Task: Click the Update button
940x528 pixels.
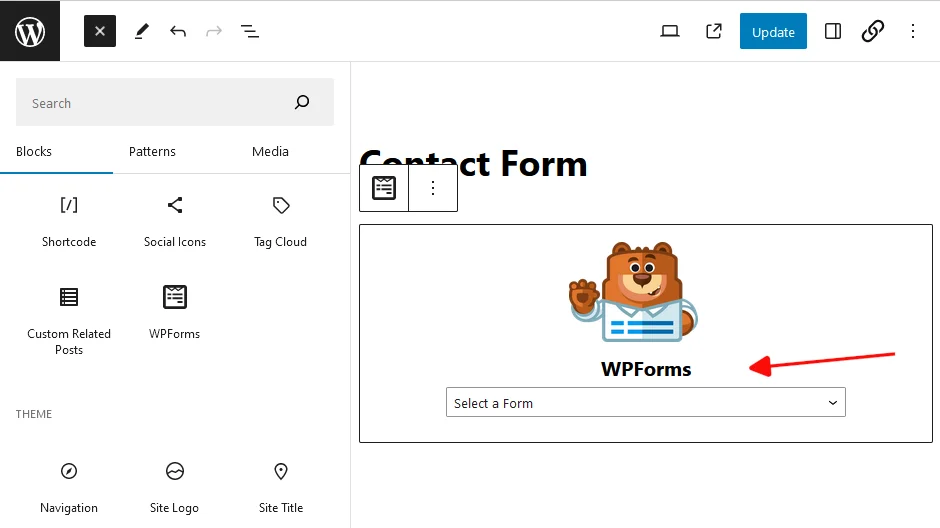Action: (x=773, y=31)
